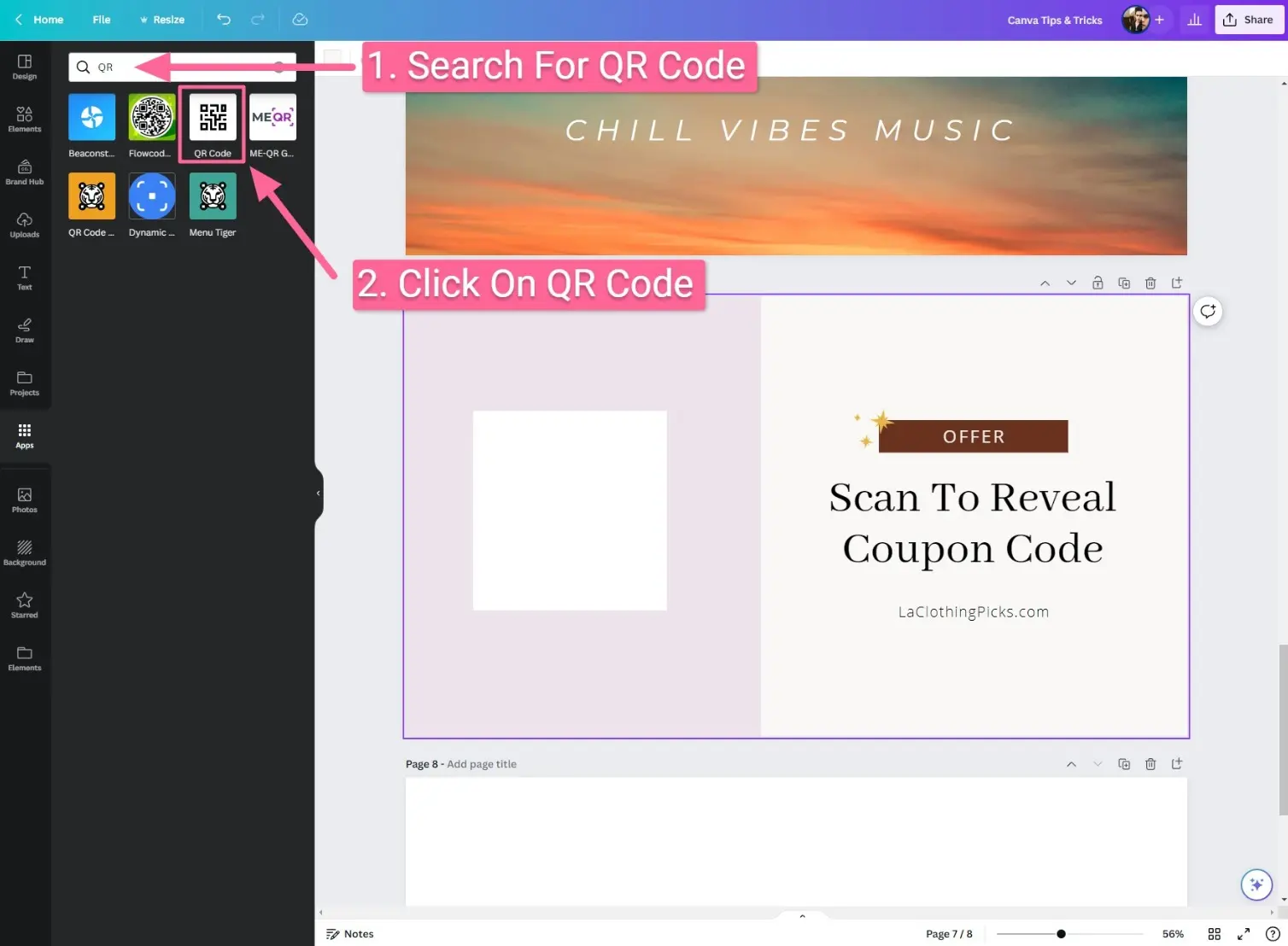The width and height of the screenshot is (1288, 946).
Task: Delete page 8
Action: click(1150, 764)
